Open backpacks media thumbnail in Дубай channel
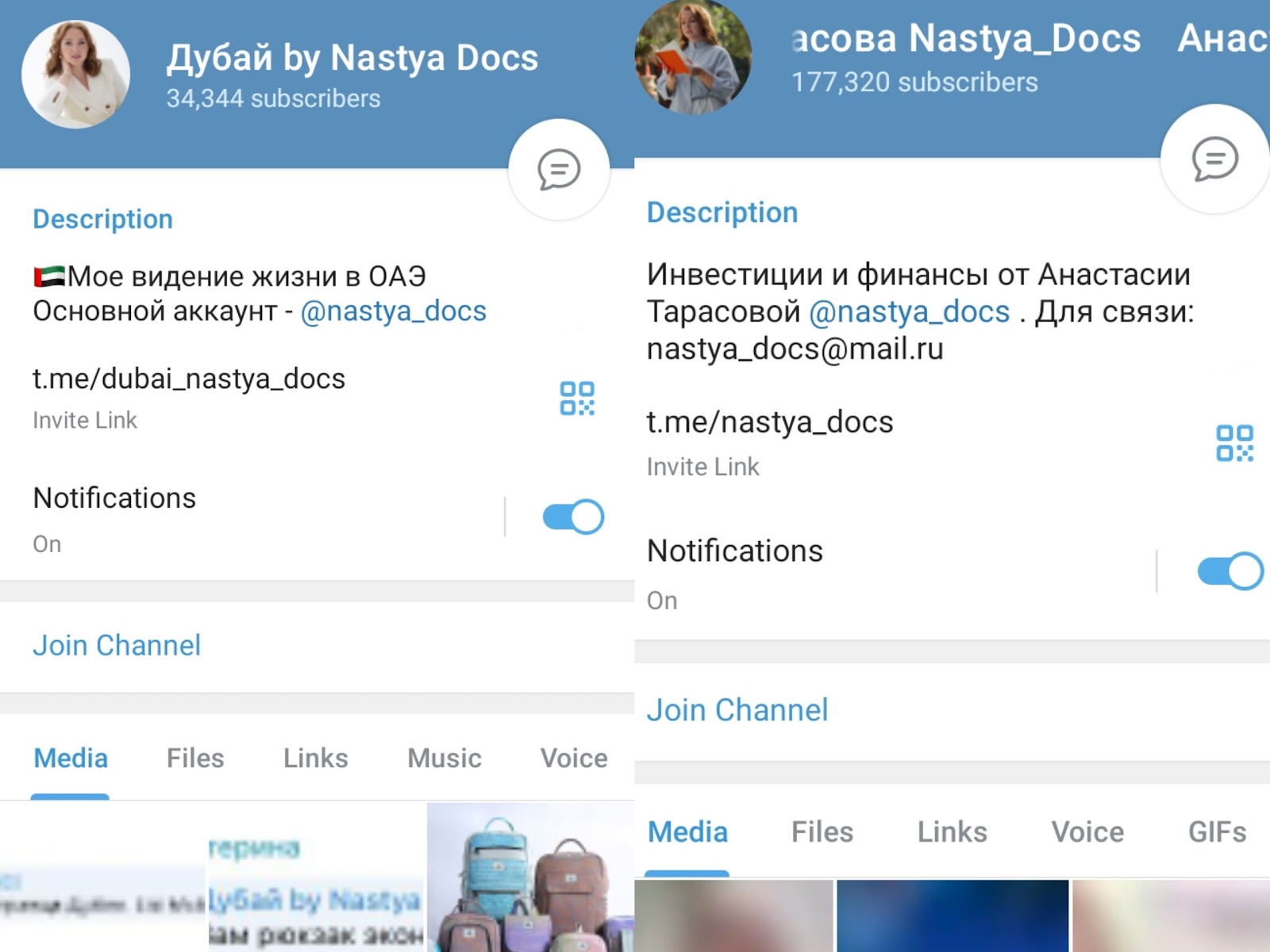This screenshot has width=1270, height=952. (530, 877)
